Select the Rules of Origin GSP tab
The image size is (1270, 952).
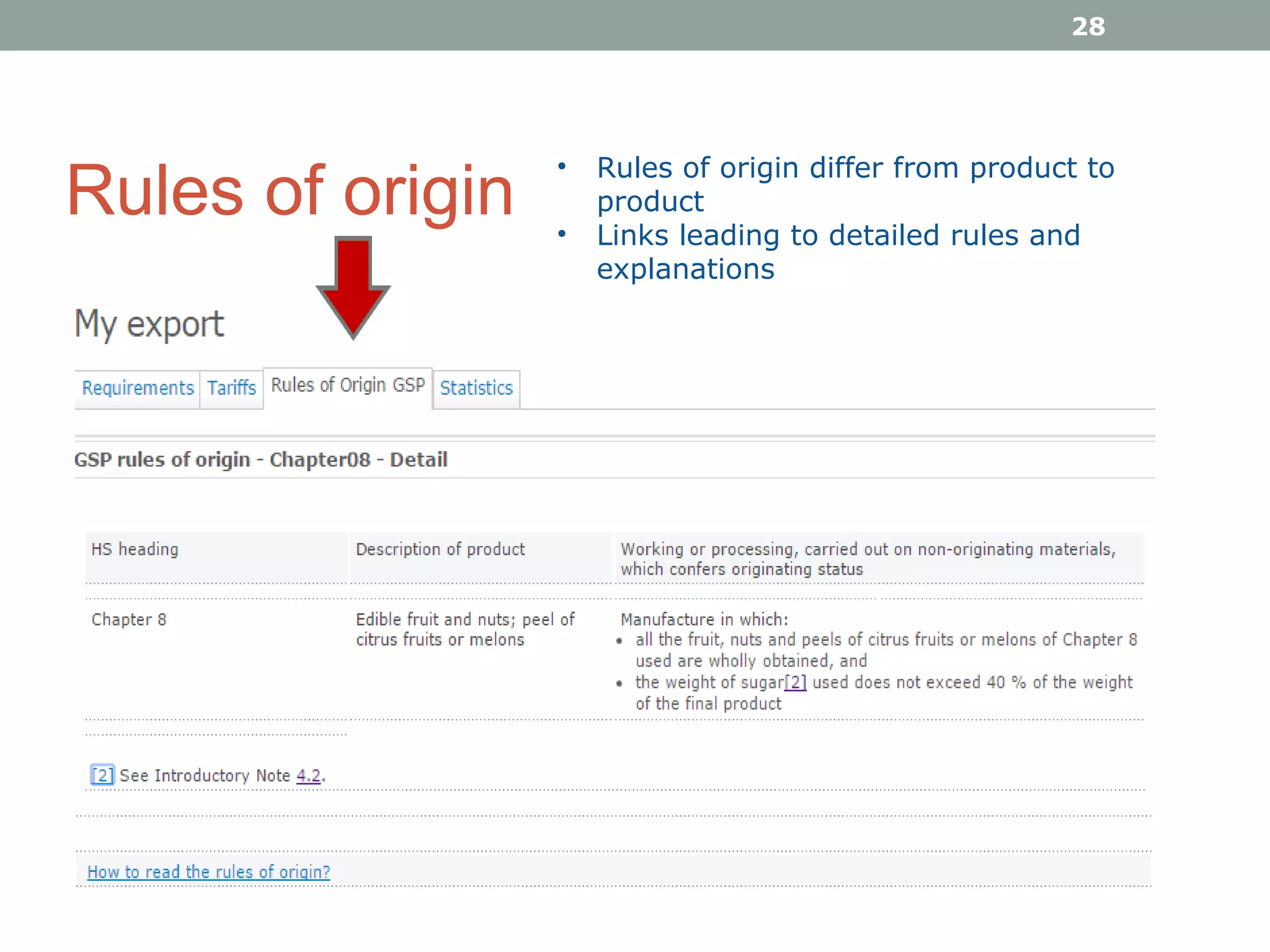348,386
